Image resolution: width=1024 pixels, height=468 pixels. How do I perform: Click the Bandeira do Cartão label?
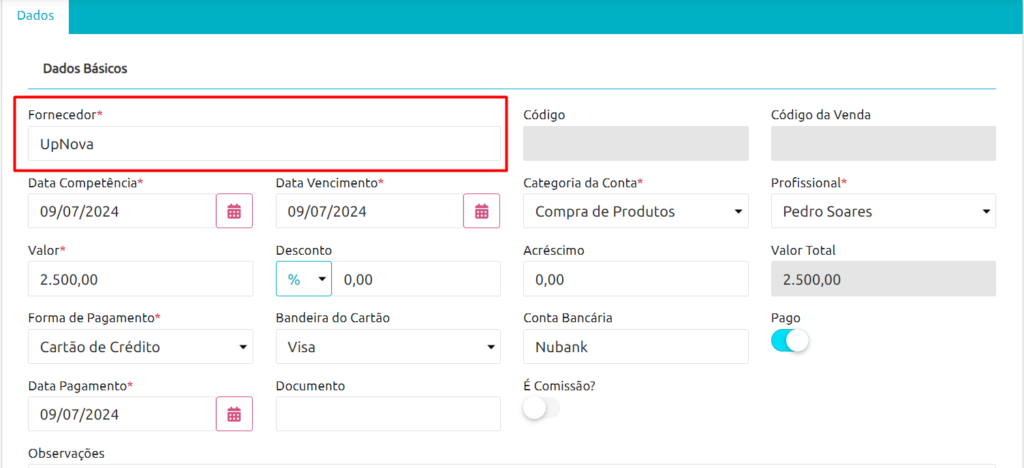(x=332, y=318)
